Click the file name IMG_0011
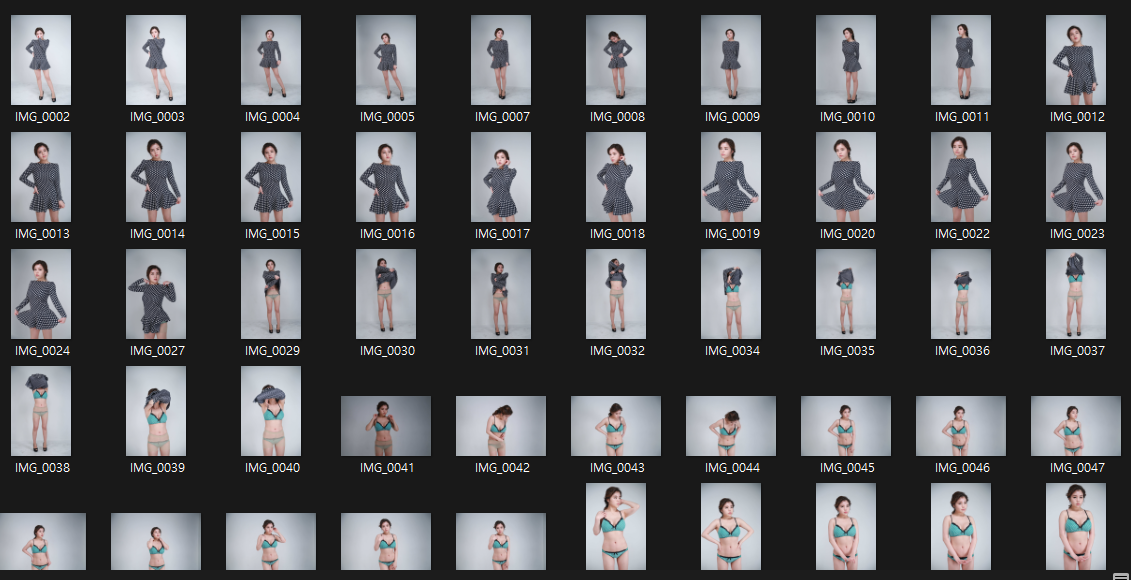This screenshot has width=1131, height=580. [x=962, y=117]
